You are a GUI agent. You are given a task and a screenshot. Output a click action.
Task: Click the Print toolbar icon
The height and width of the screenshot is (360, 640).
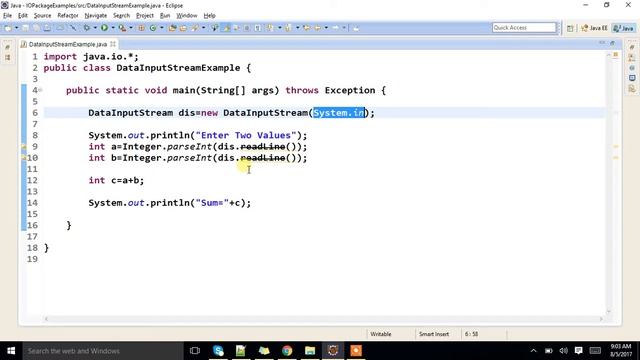[47, 28]
